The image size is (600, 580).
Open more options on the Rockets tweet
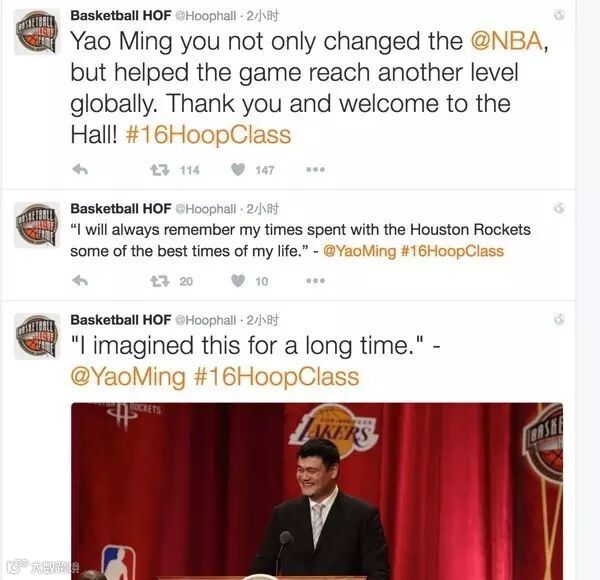tap(316, 281)
